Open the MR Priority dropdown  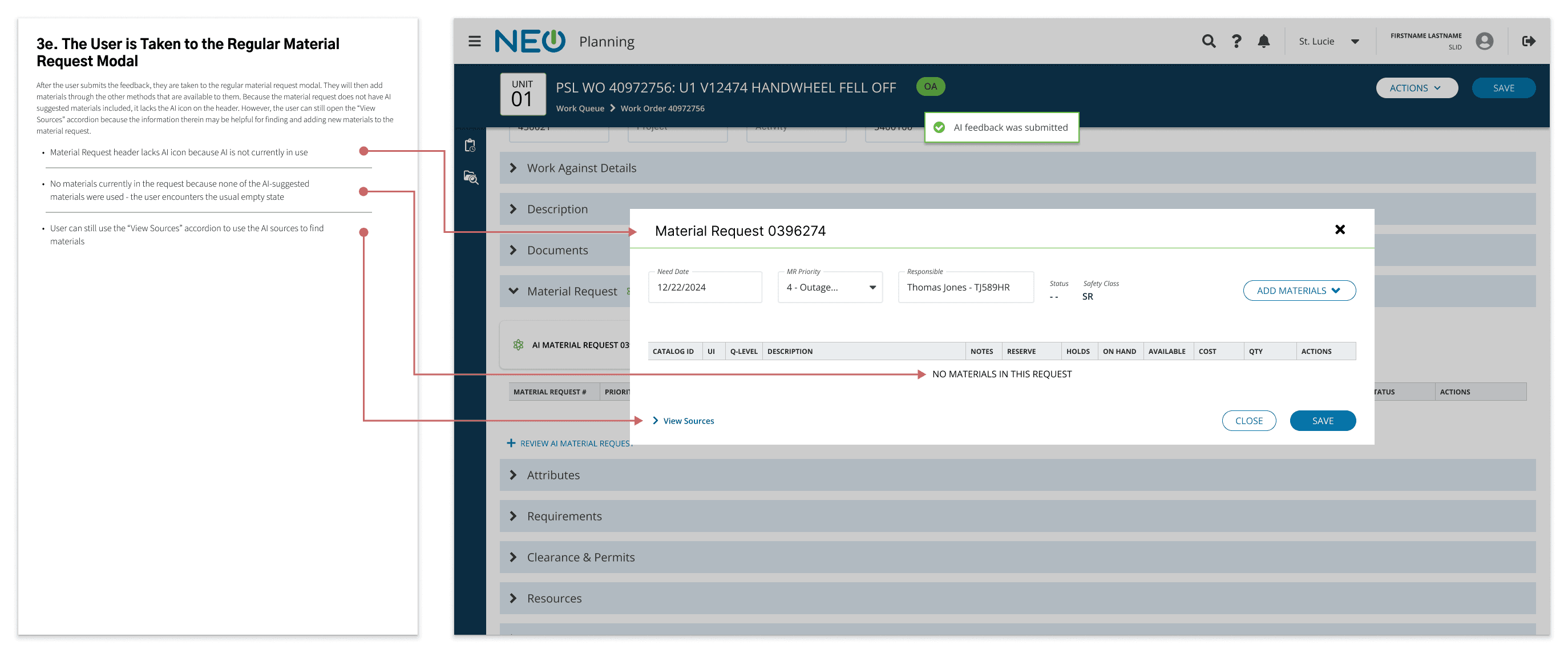(830, 288)
